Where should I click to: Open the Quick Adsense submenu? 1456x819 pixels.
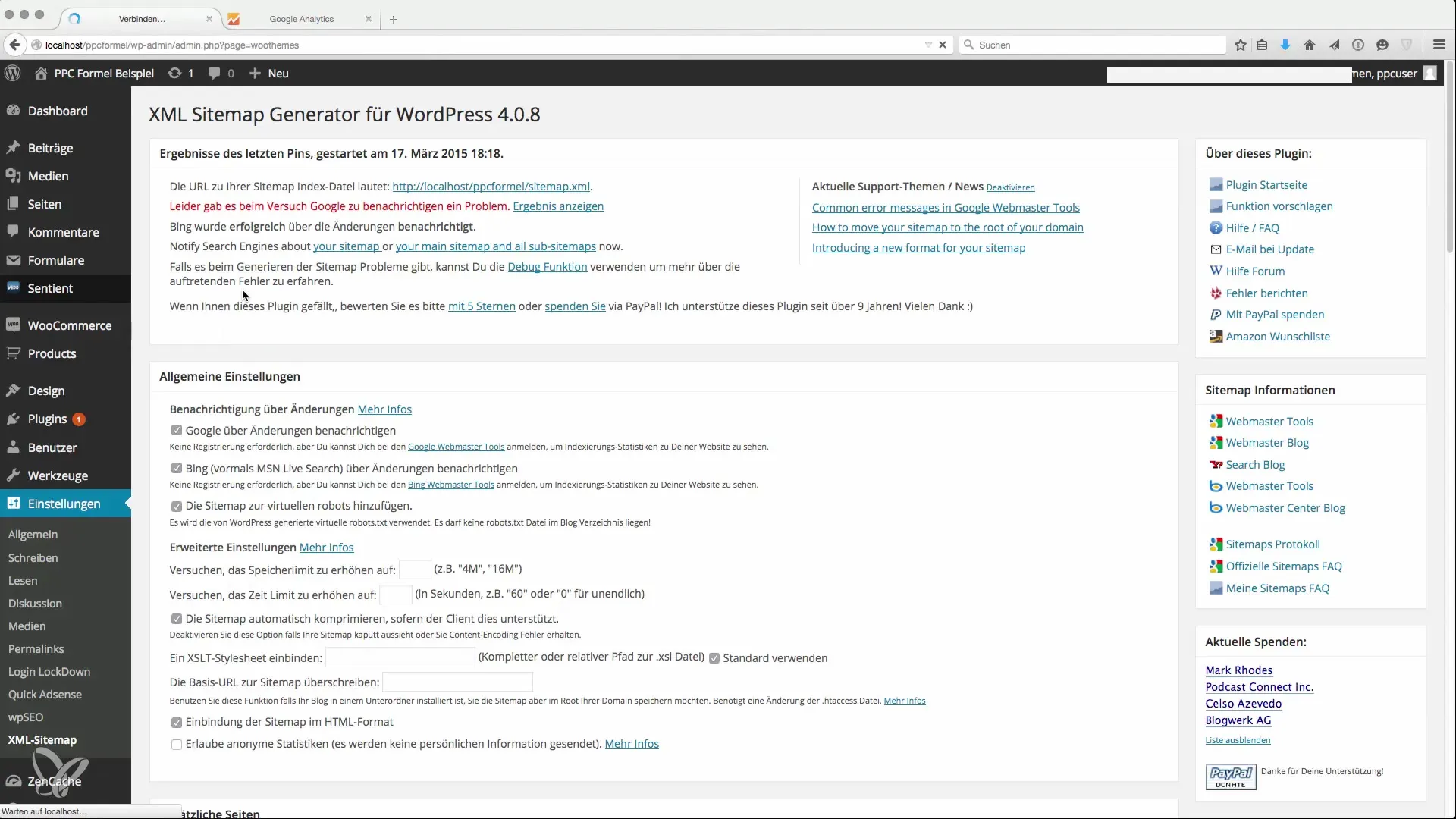pyautogui.click(x=45, y=695)
